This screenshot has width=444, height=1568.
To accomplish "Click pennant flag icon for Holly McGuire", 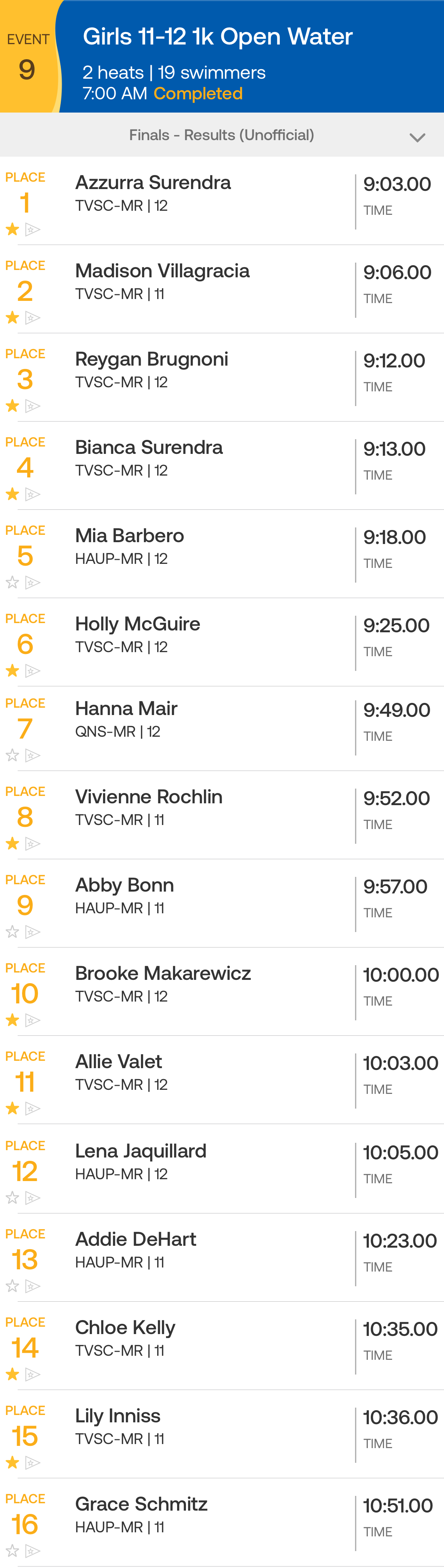I will coord(33,671).
